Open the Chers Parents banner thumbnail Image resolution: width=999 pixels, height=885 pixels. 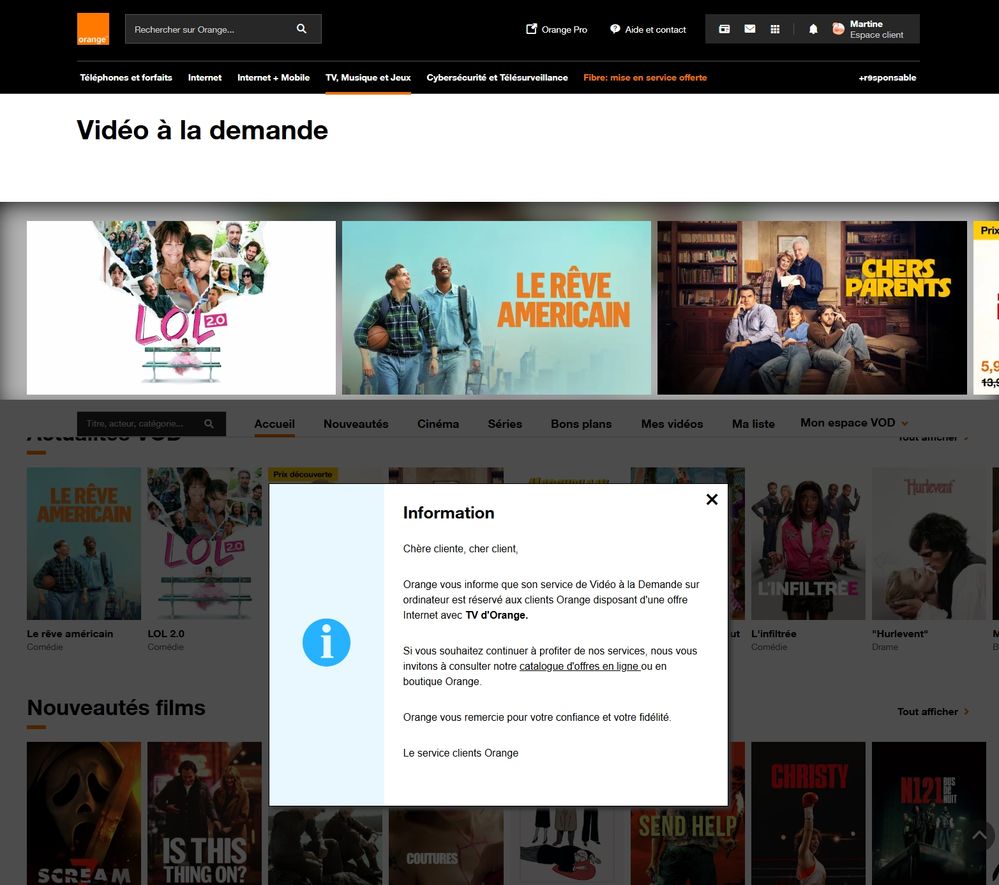point(812,308)
